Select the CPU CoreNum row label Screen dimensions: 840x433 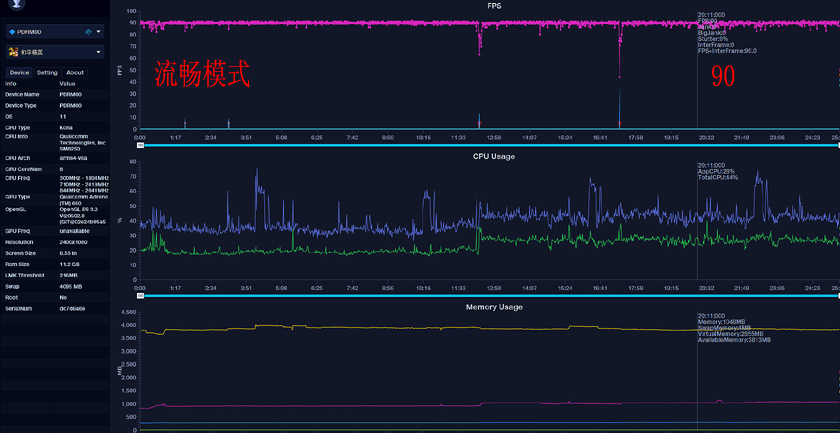coord(22,169)
